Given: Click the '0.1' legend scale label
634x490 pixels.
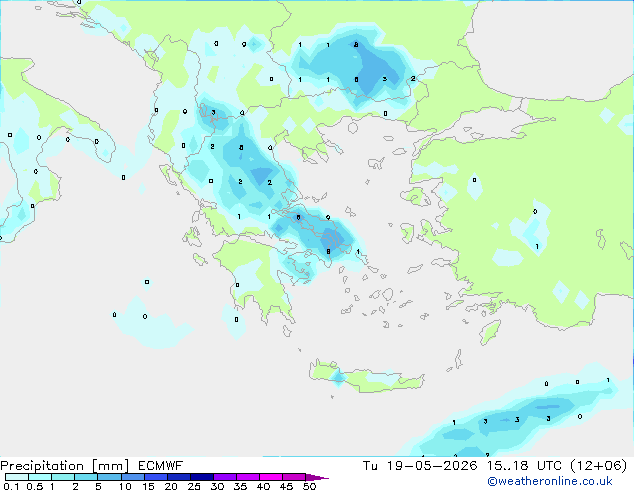Looking at the screenshot, I should 11,486.
